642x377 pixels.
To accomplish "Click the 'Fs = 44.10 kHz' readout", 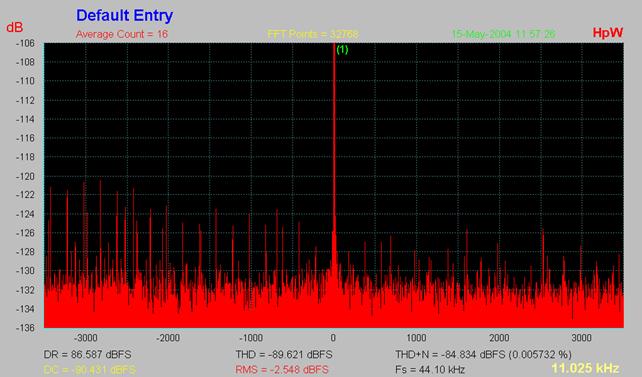I will click(430, 370).
